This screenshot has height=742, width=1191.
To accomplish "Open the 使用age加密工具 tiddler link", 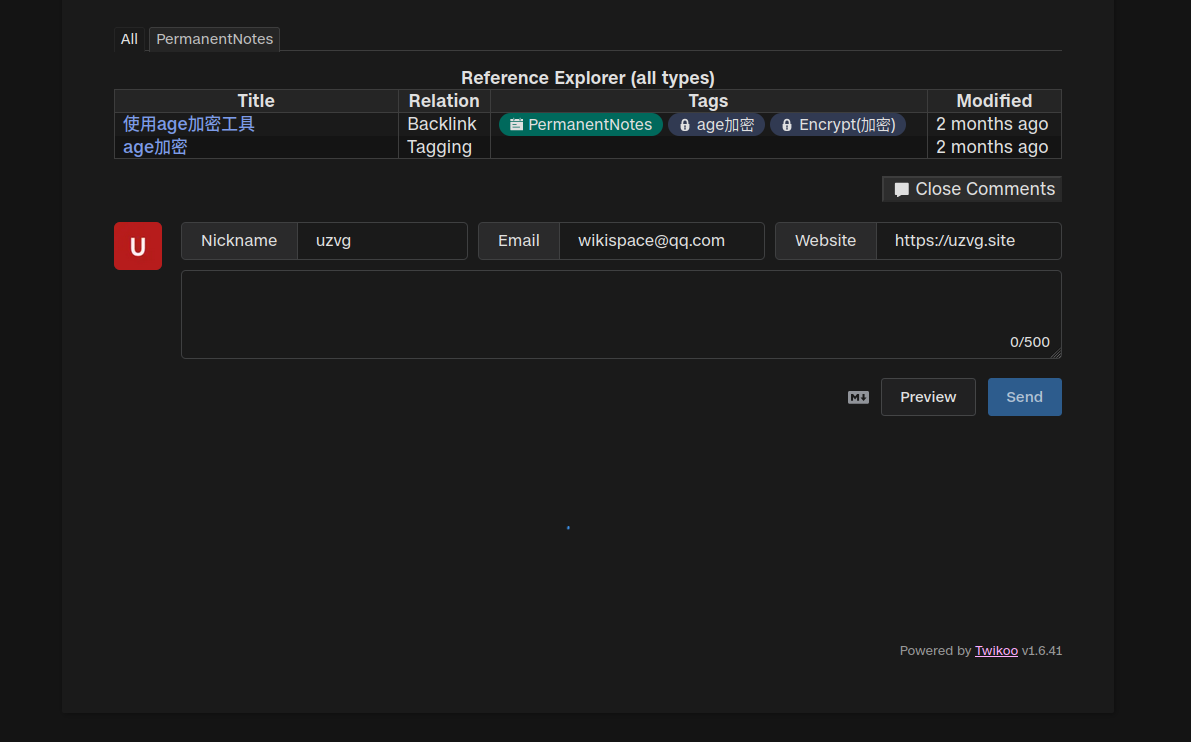I will 189,124.
